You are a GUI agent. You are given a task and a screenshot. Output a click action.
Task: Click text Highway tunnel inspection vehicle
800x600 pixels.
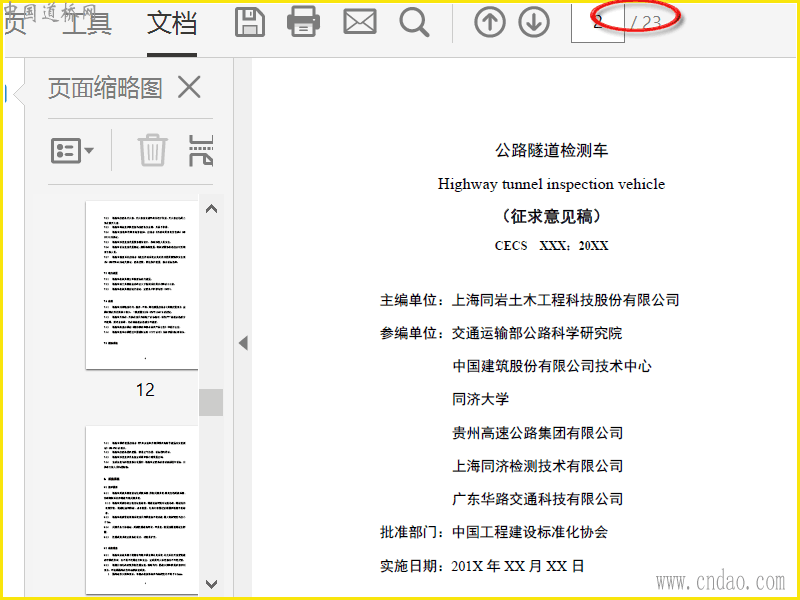[551, 184]
